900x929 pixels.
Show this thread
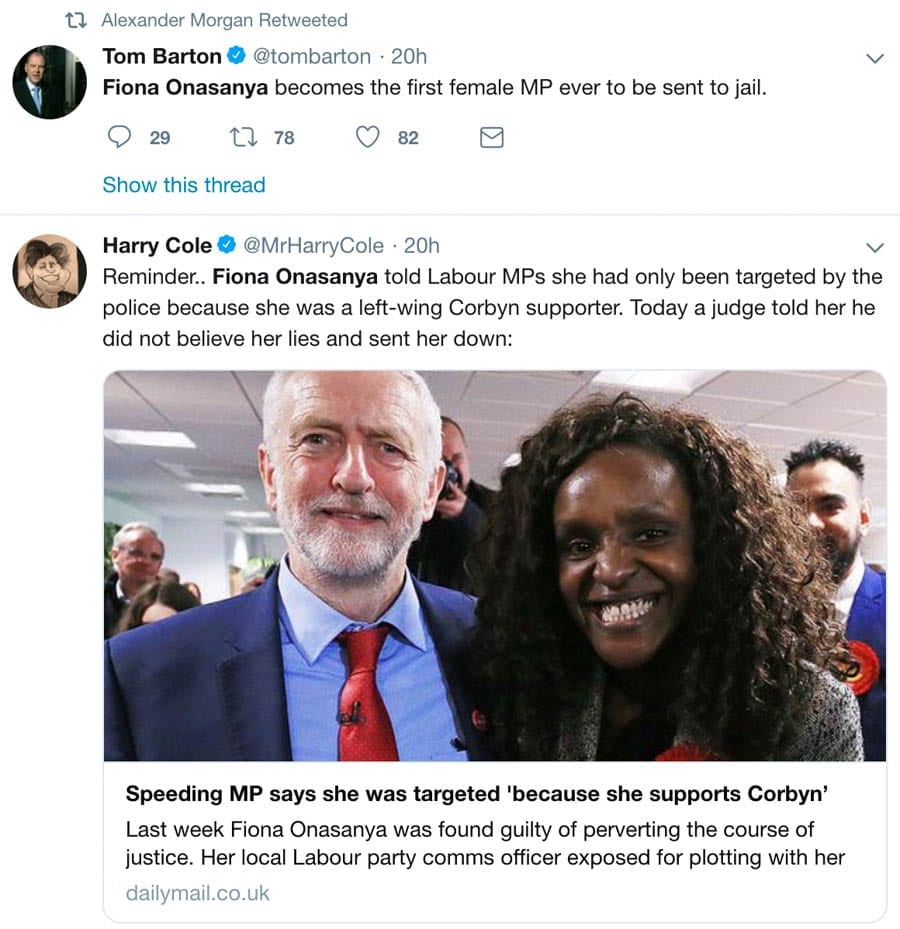point(184,185)
